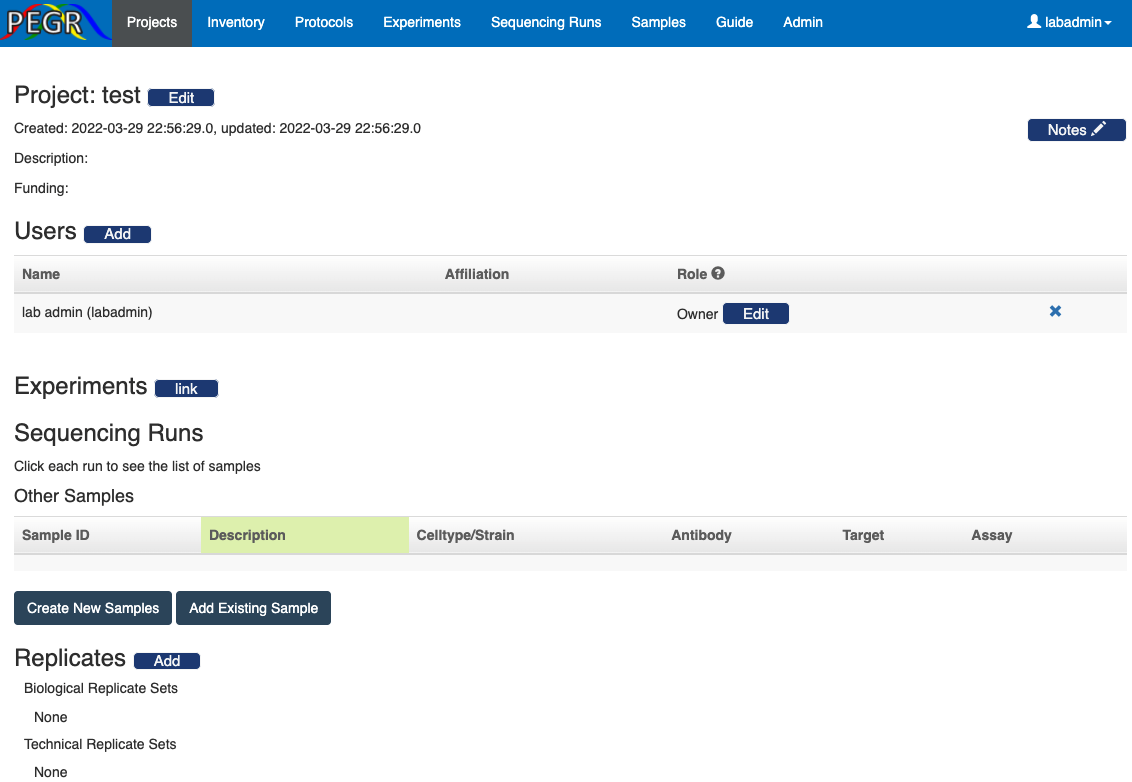The height and width of the screenshot is (782, 1132).
Task: Show Role help question mark icon
Action: coord(718,273)
